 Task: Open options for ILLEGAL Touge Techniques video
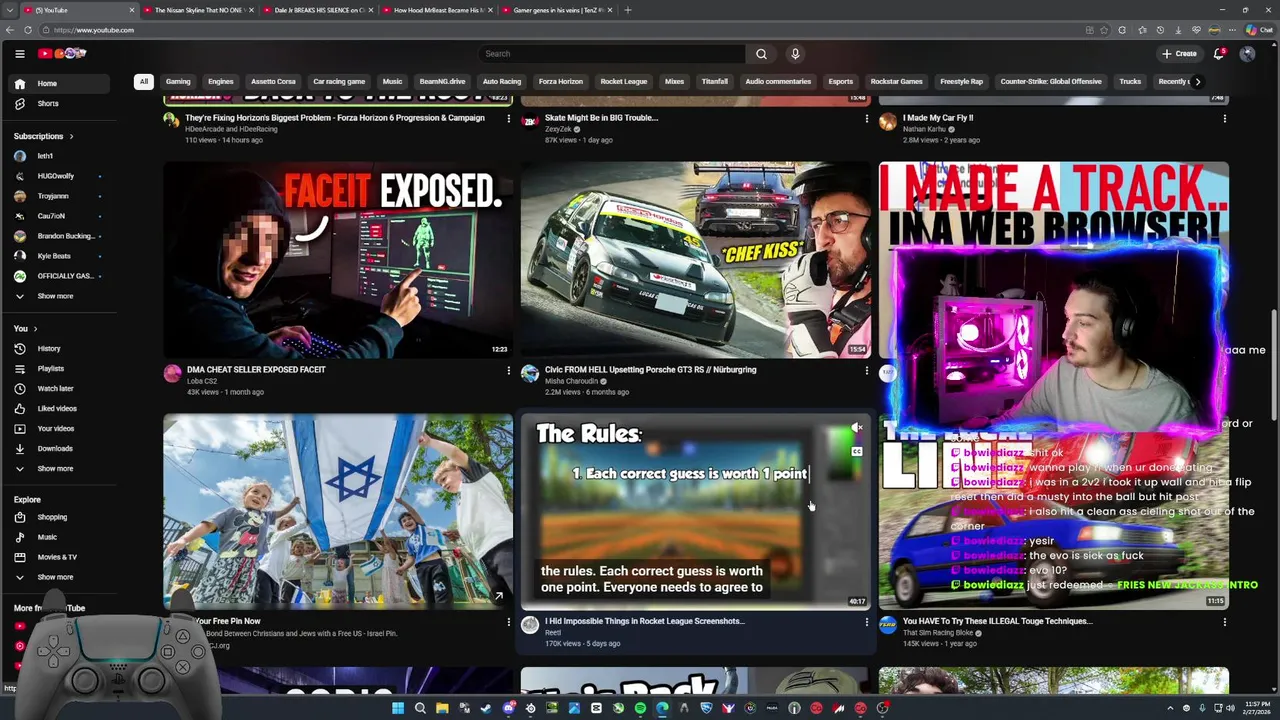(1224, 622)
